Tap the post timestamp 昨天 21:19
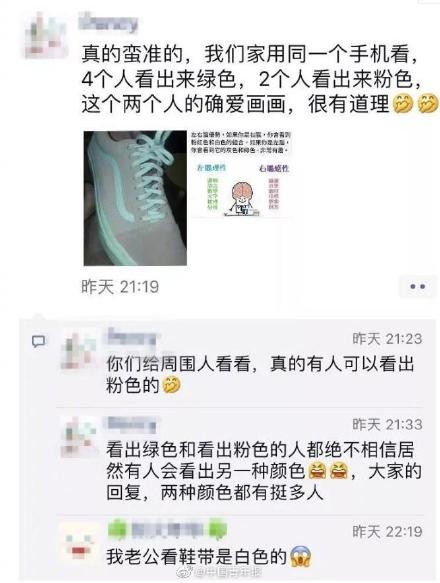The width and height of the screenshot is (440, 583). [120, 287]
